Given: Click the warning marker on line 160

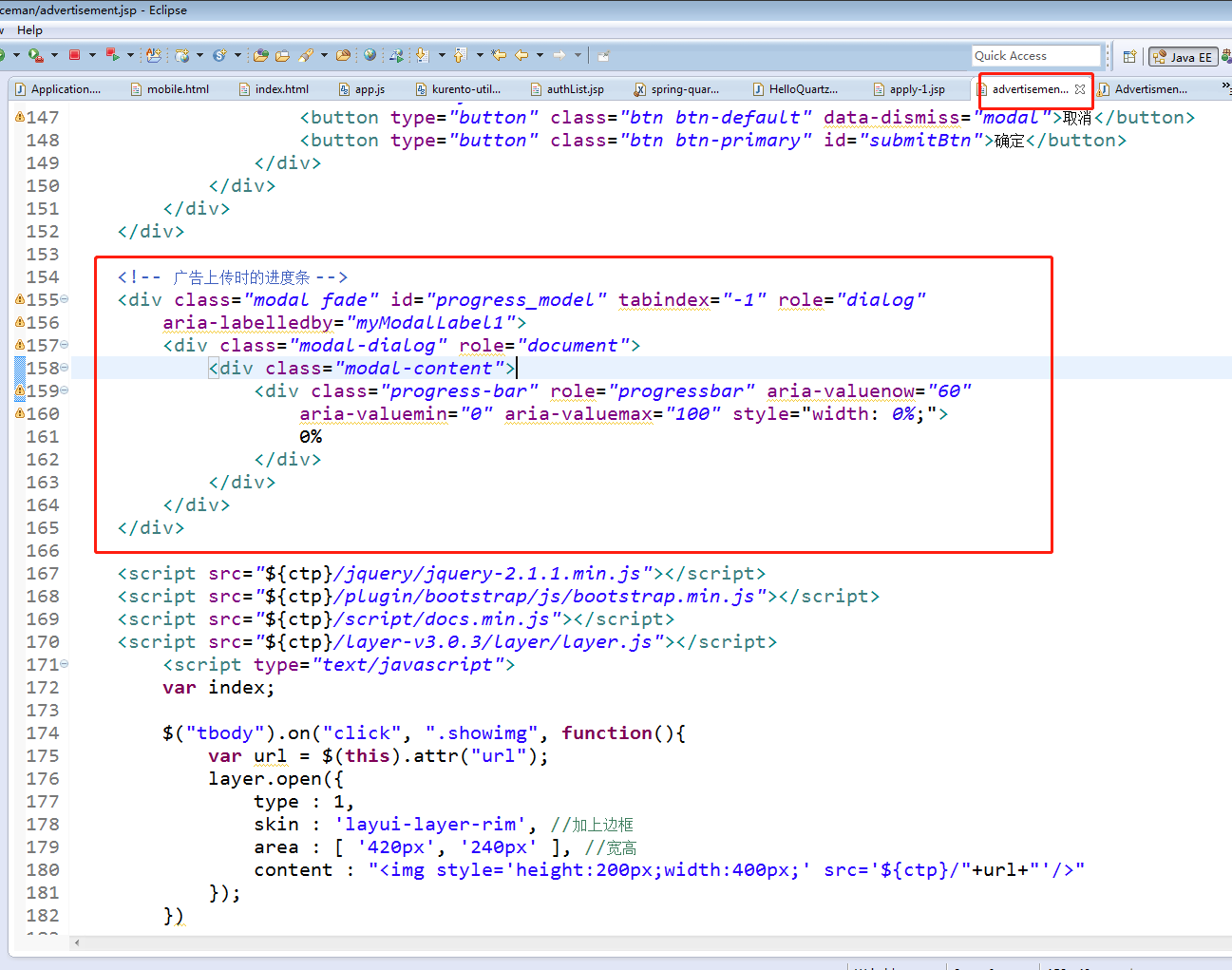Looking at the screenshot, I should (20, 413).
